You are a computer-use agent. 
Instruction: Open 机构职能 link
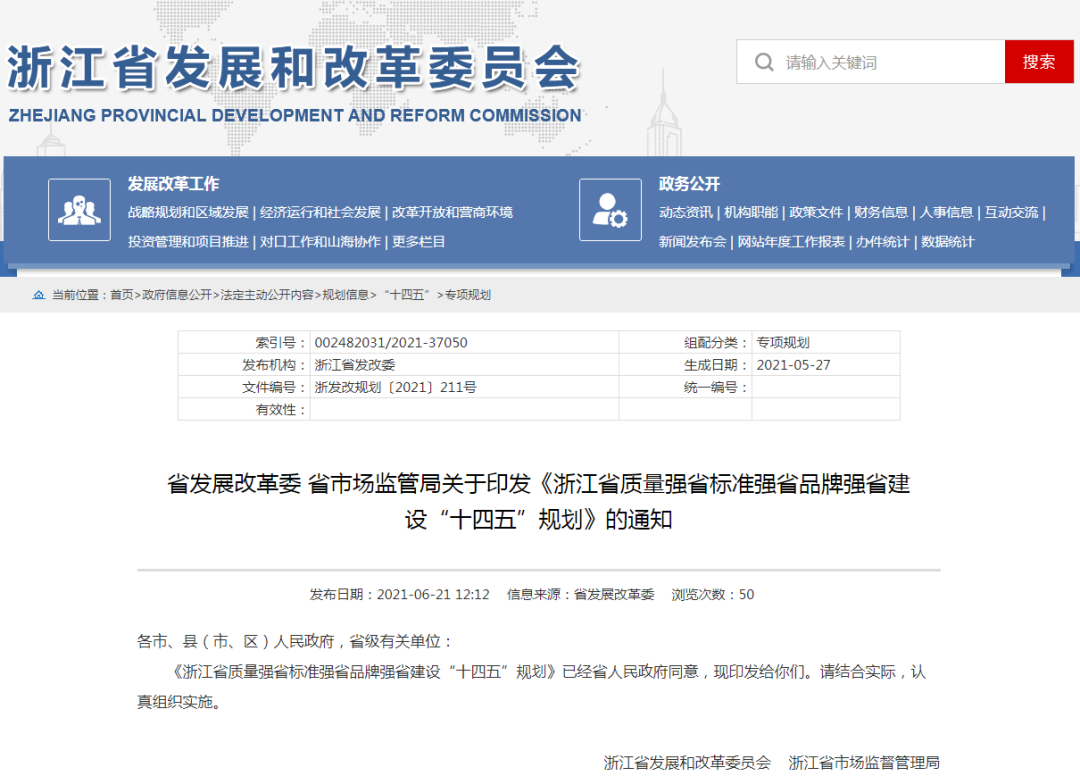751,212
